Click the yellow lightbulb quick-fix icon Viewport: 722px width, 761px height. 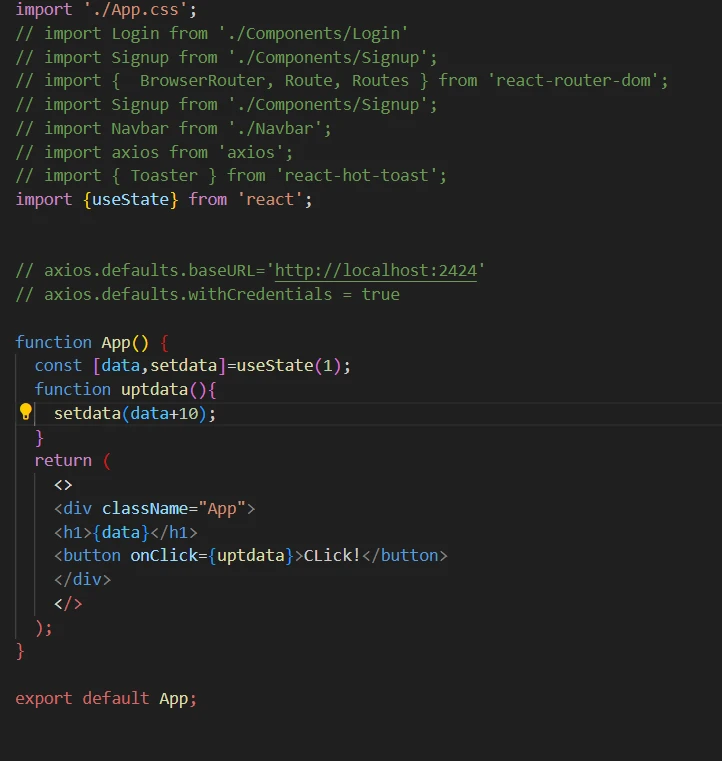click(x=26, y=412)
